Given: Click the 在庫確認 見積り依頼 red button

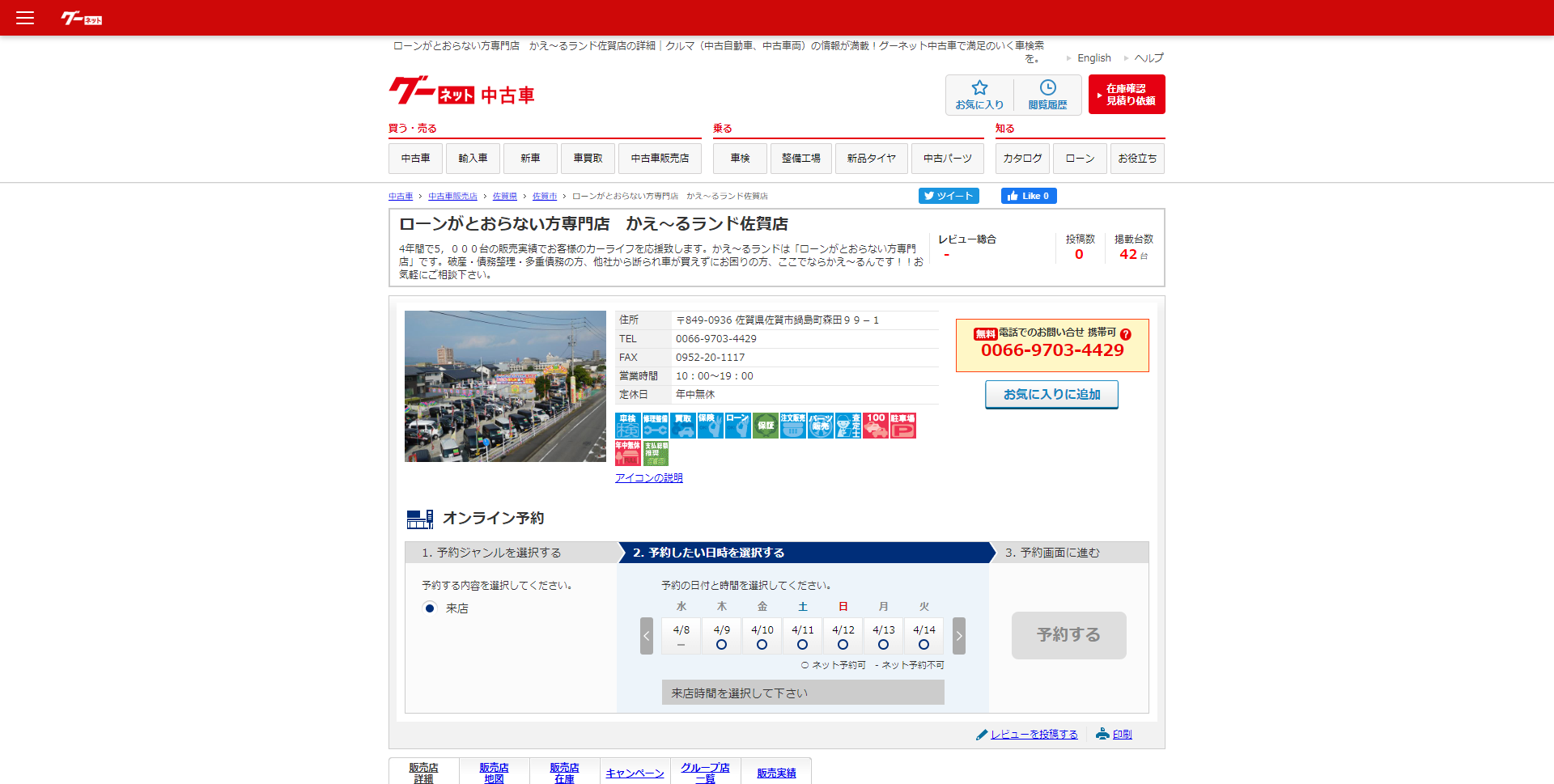Looking at the screenshot, I should pyautogui.click(x=1127, y=95).
